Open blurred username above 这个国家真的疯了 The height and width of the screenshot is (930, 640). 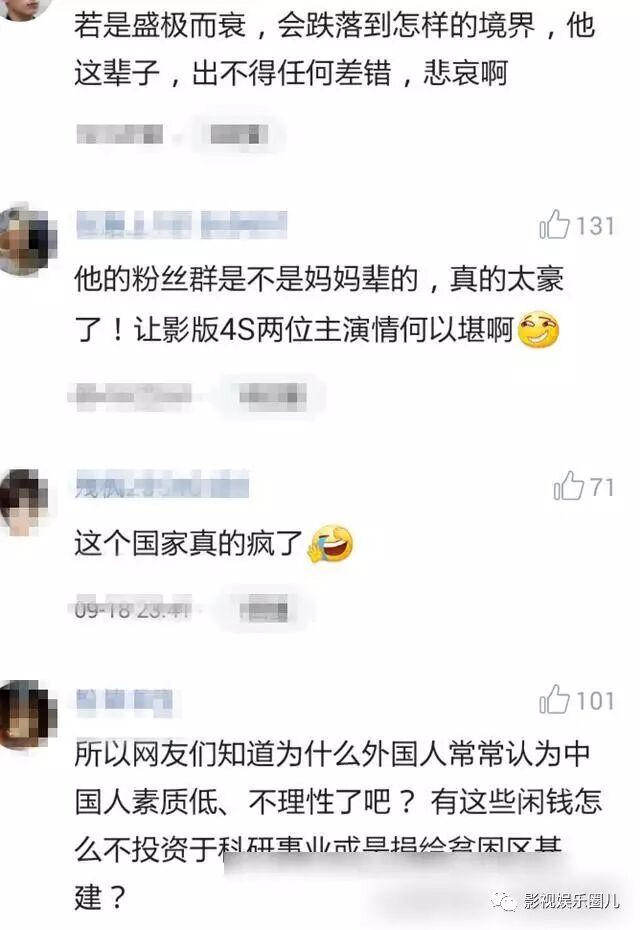pyautogui.click(x=162, y=486)
